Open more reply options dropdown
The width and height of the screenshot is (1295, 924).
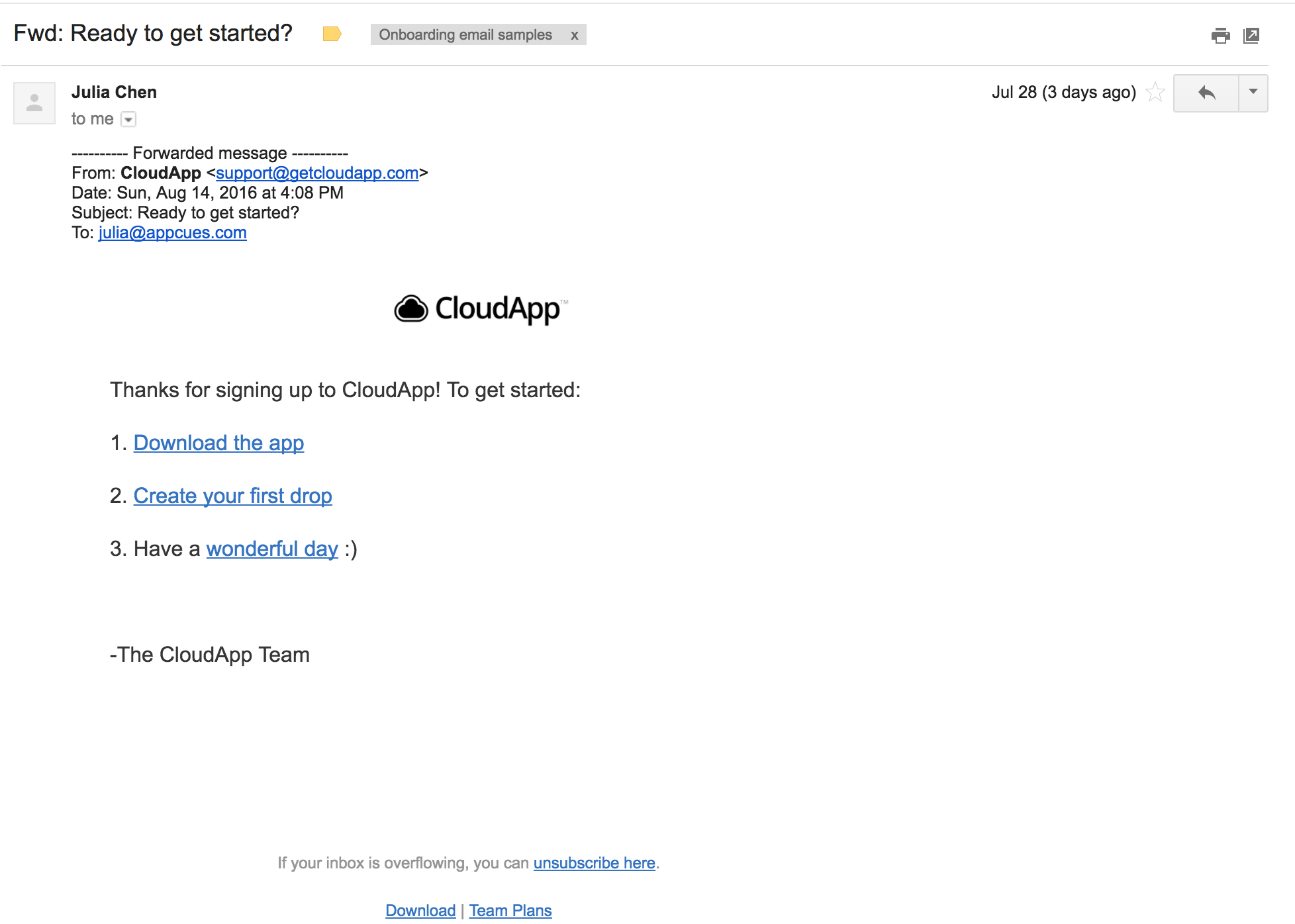tap(1253, 93)
